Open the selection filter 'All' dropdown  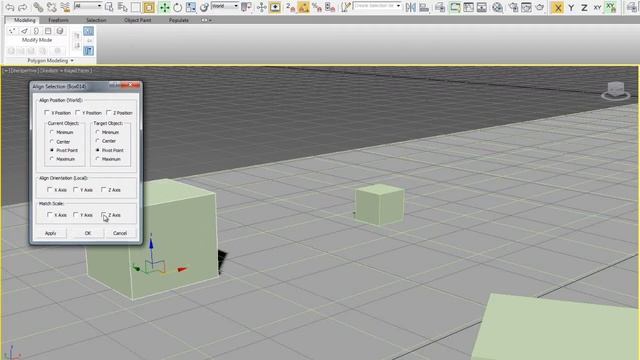tap(88, 6)
